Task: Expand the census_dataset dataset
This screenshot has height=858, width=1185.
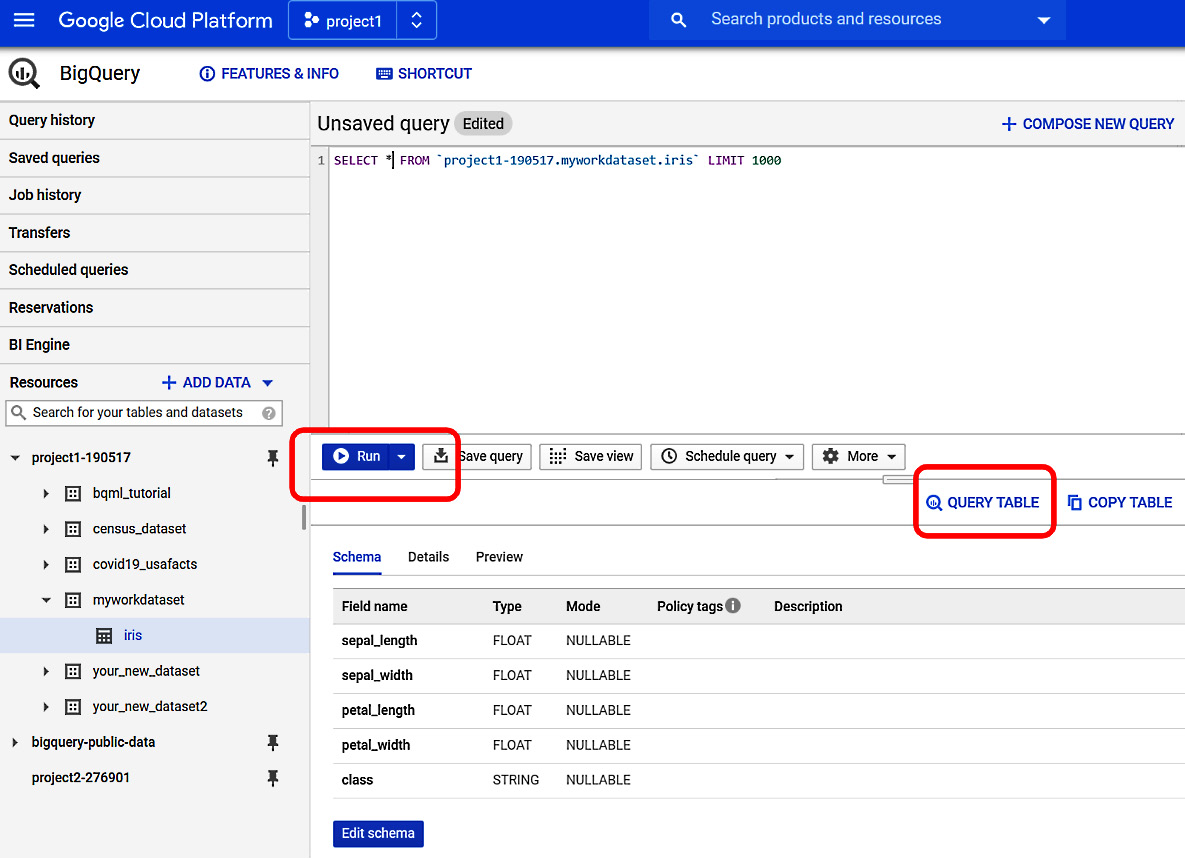Action: pyautogui.click(x=46, y=529)
